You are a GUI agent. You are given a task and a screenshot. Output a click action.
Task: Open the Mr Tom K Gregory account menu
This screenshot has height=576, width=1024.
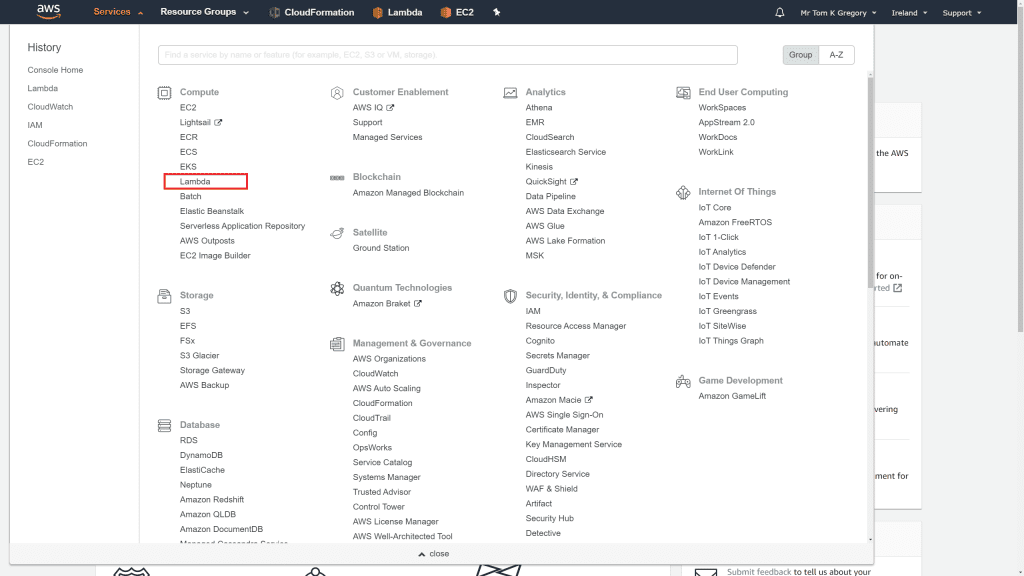[838, 13]
